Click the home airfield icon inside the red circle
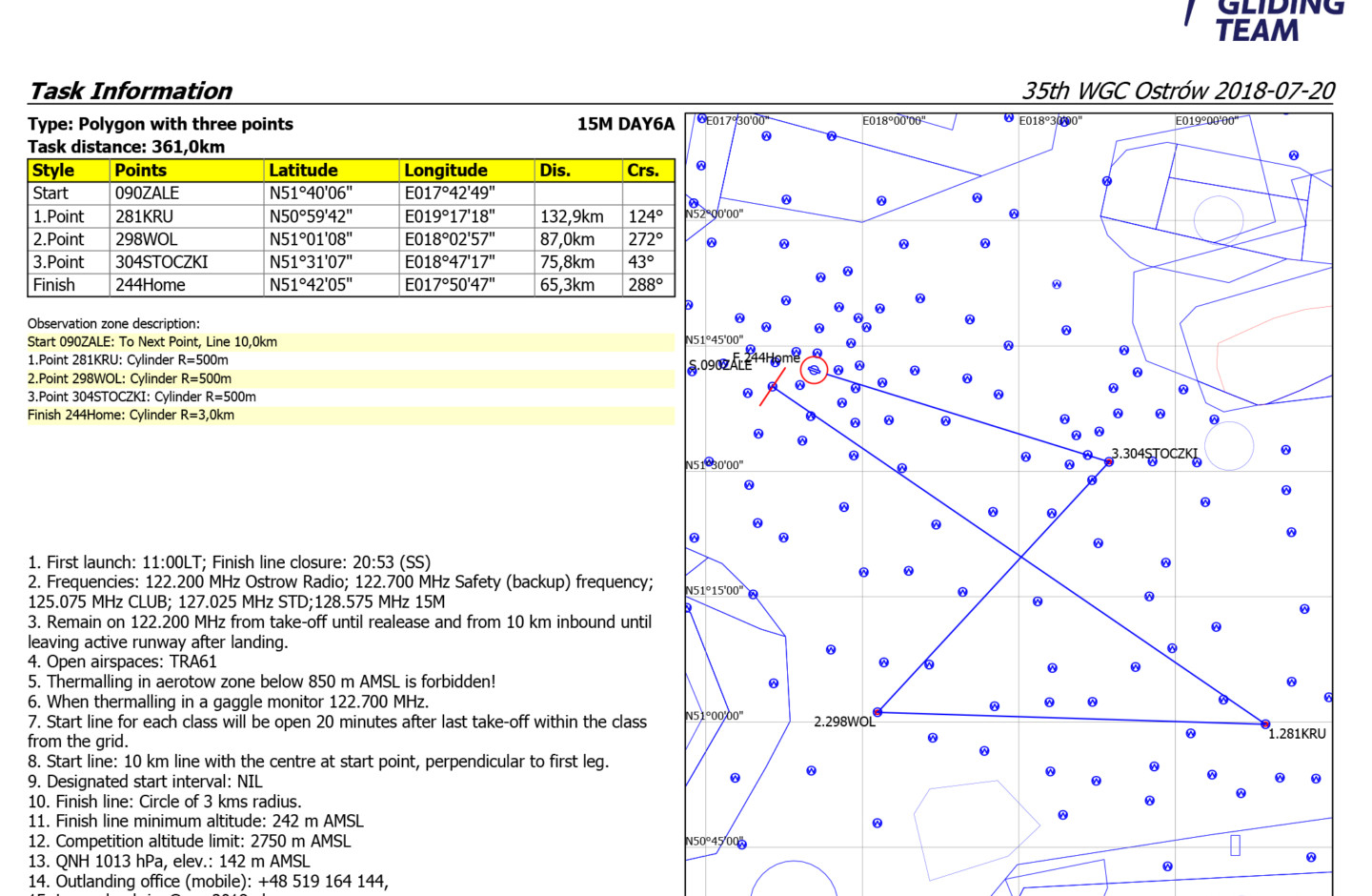Screen dimensions: 1372x896 tap(814, 370)
